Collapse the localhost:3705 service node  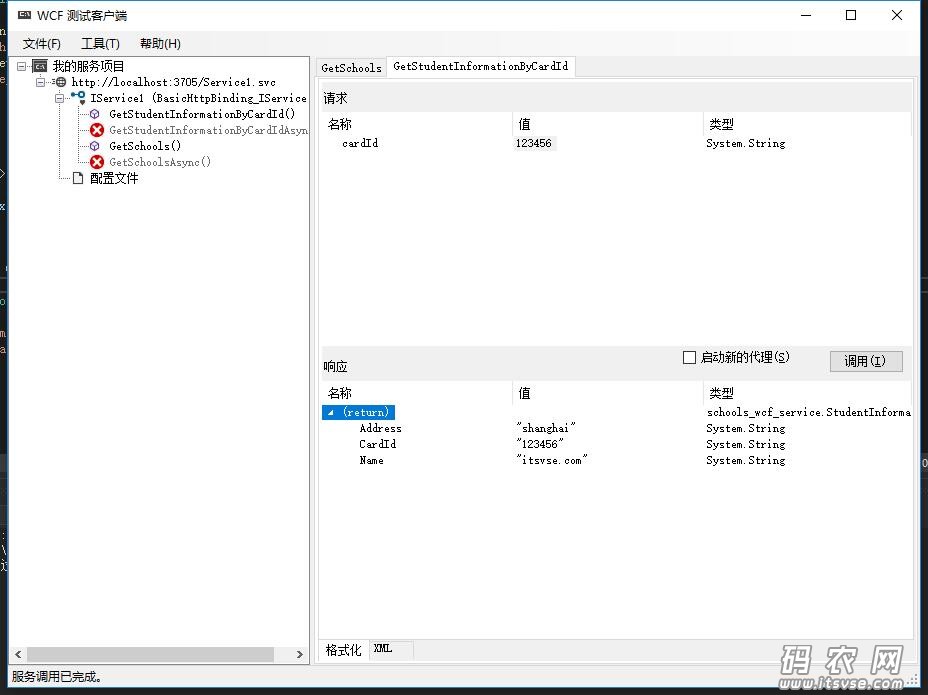(41, 82)
